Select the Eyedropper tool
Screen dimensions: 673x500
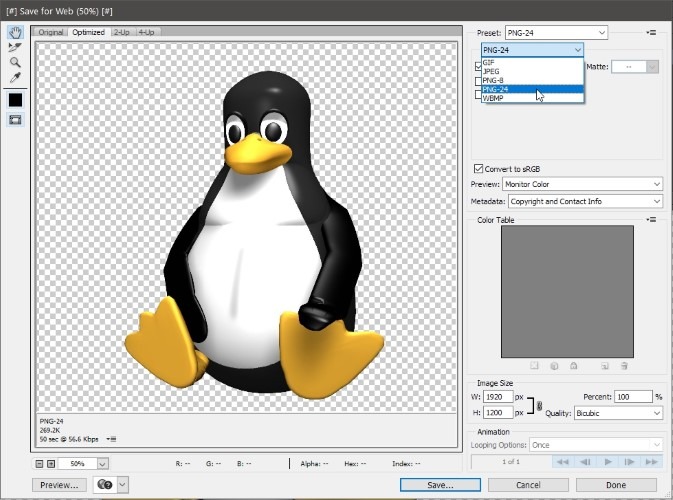click(x=15, y=78)
